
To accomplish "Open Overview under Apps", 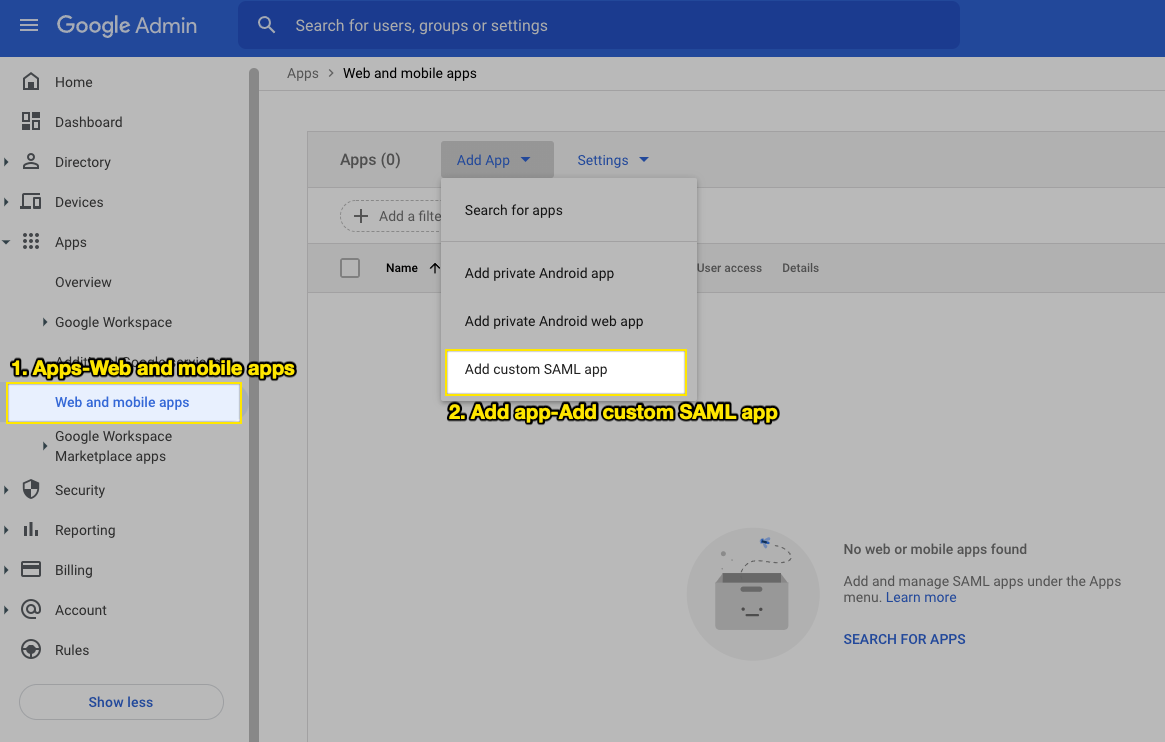I will 83,282.
